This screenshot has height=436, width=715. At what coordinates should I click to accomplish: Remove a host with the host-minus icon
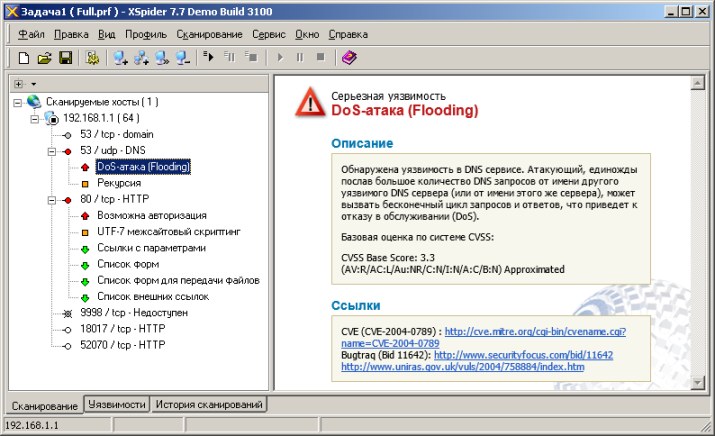183,58
